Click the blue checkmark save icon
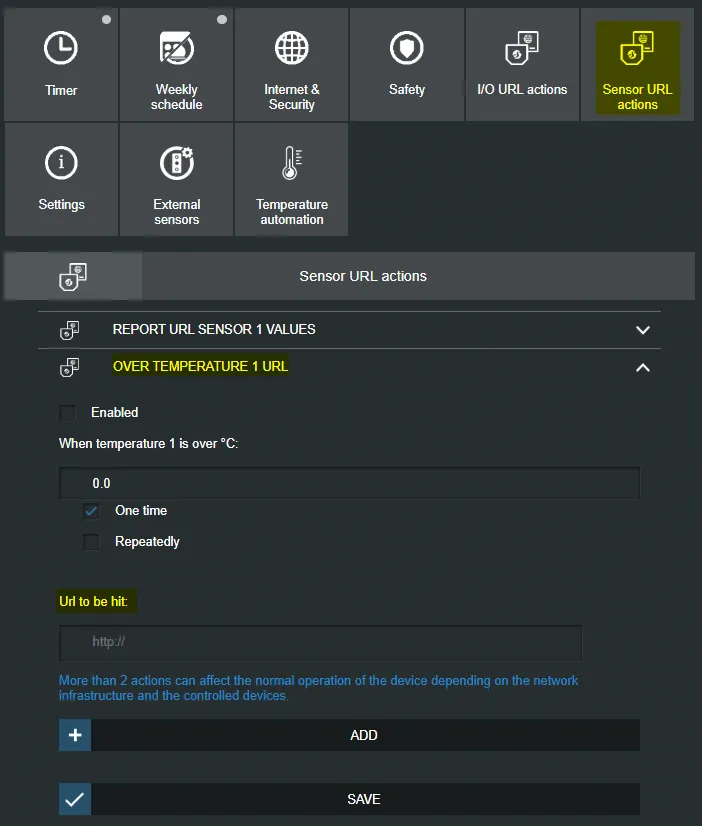 (74, 798)
